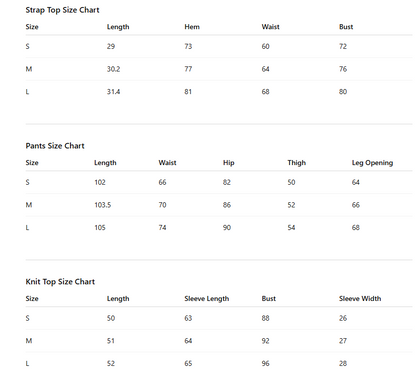Select the 88 bust value for Knit Top S
Image resolution: width=416 pixels, height=385 pixels.
(265, 318)
